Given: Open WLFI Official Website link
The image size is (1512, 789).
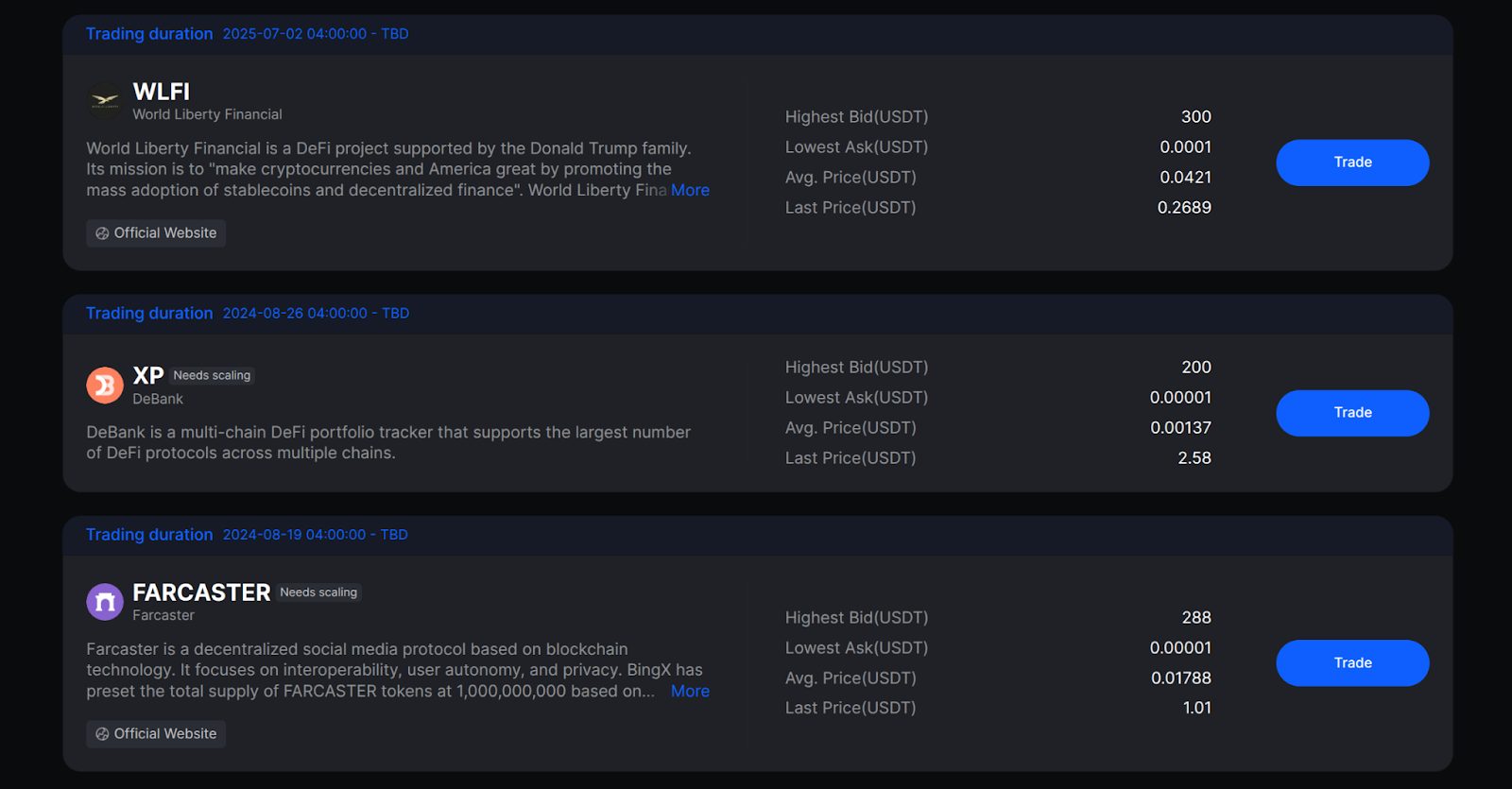Looking at the screenshot, I should (x=165, y=233).
